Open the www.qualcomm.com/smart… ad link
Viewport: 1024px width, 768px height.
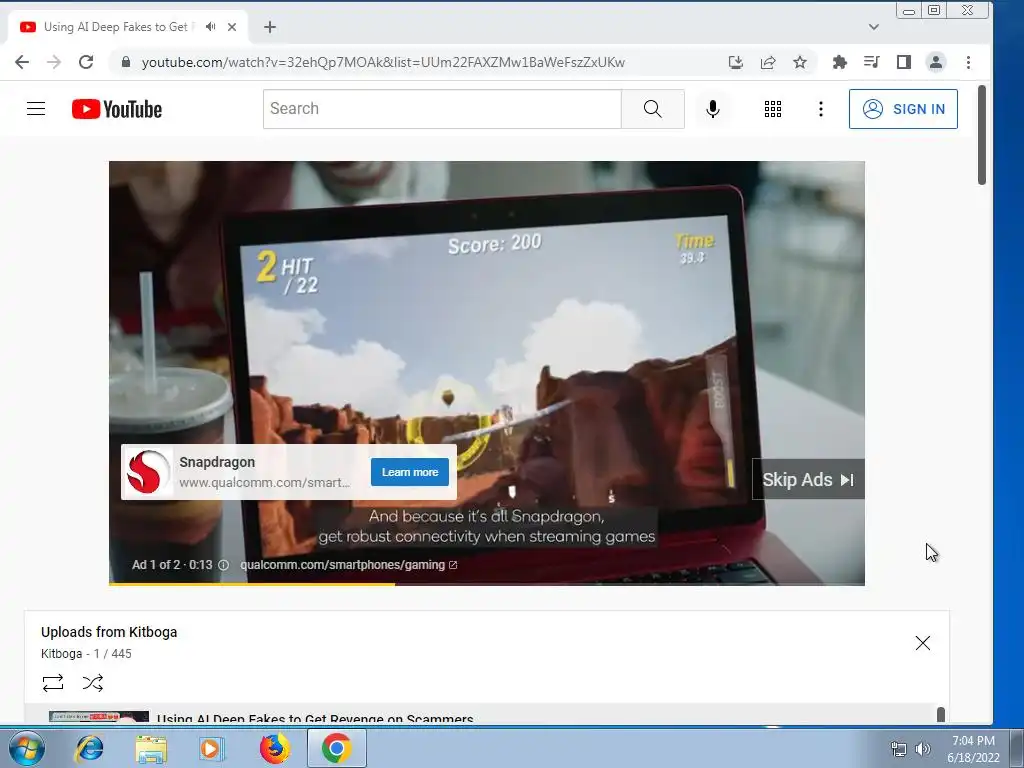click(264, 483)
